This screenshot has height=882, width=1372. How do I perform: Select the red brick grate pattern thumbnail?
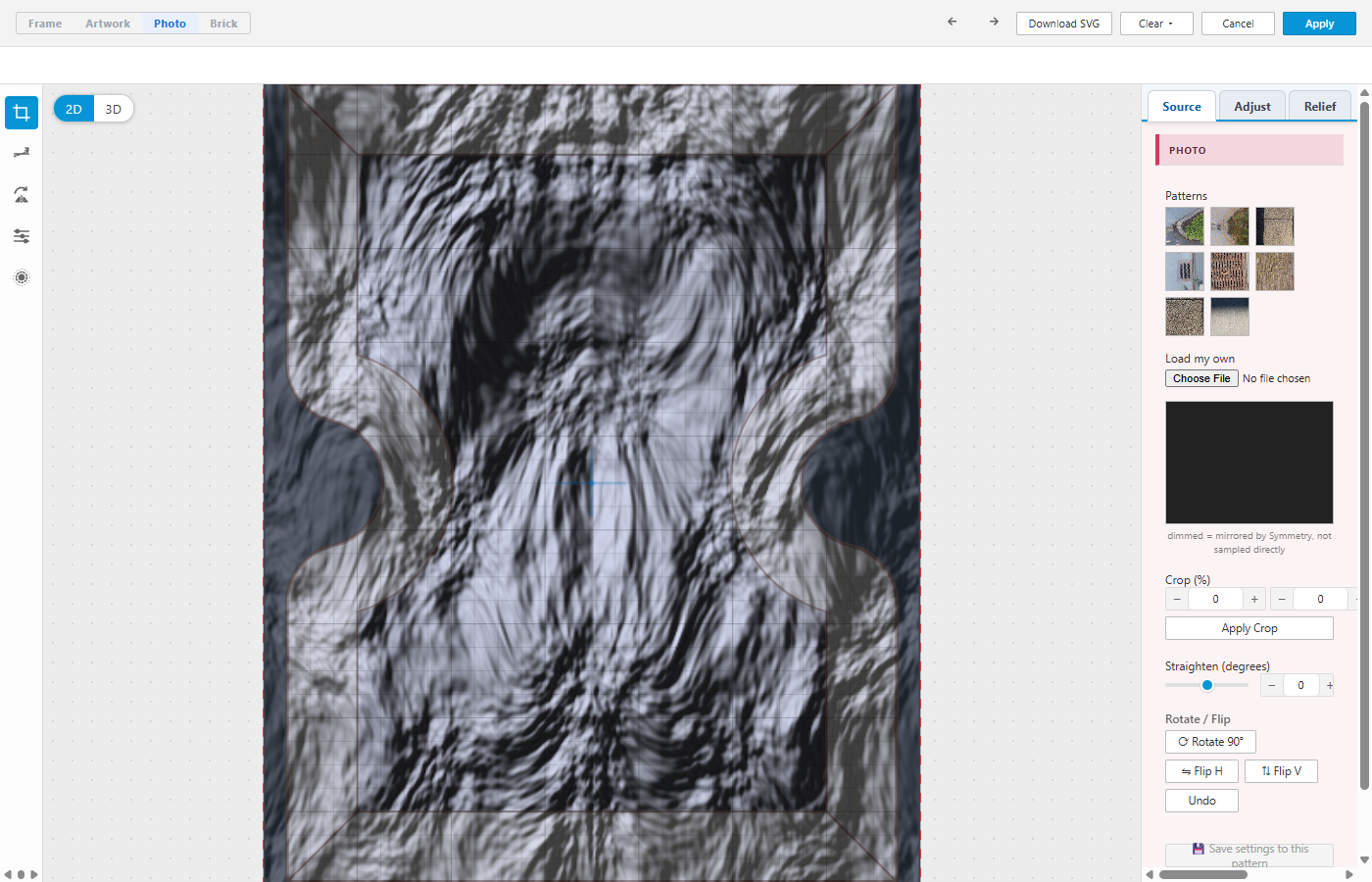1230,271
